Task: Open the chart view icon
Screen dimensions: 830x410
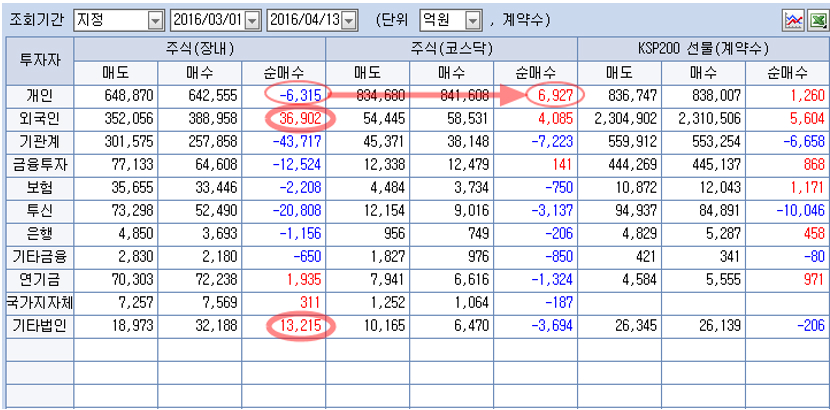Action: pyautogui.click(x=794, y=20)
